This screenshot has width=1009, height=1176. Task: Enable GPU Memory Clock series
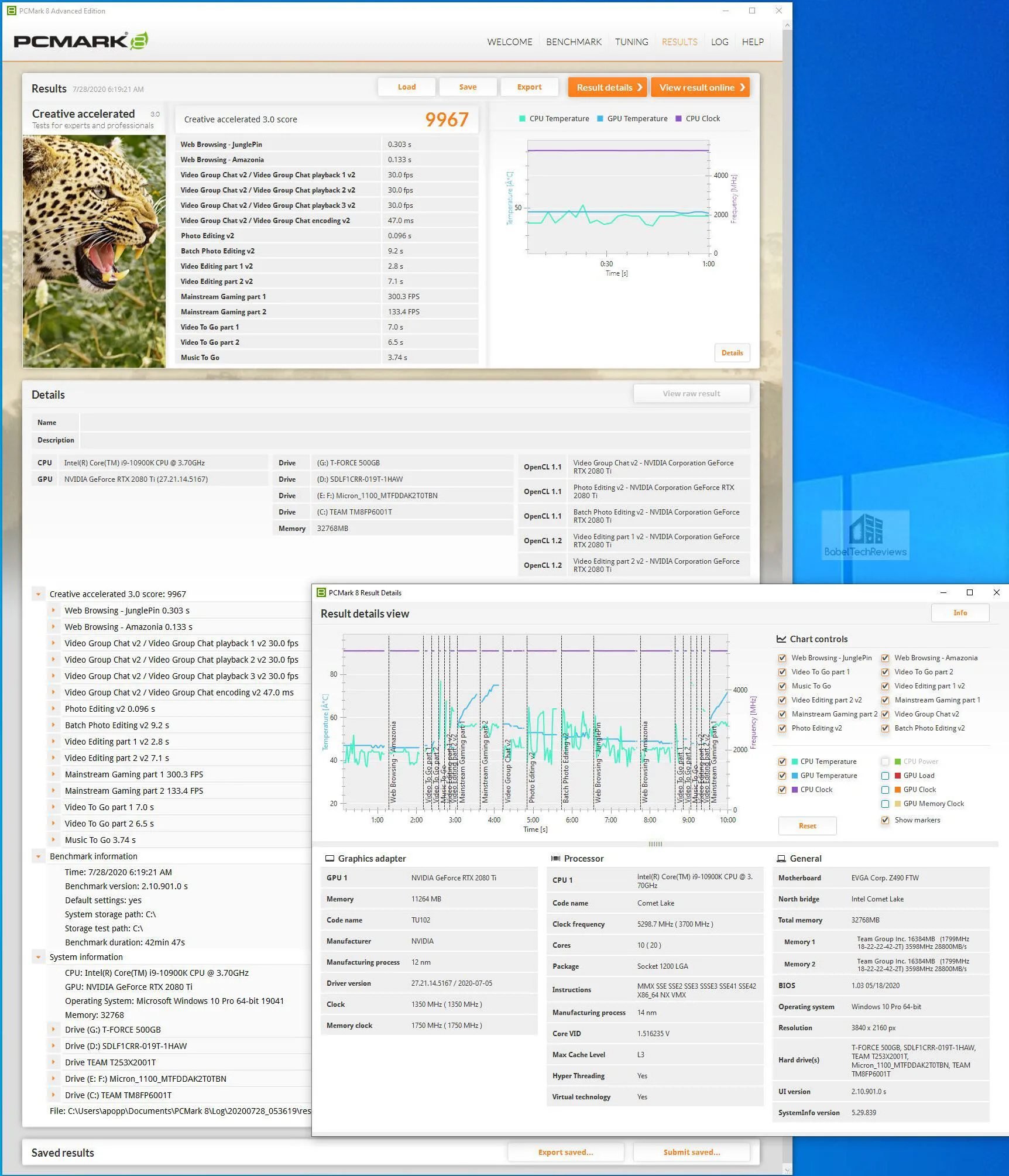(x=885, y=804)
